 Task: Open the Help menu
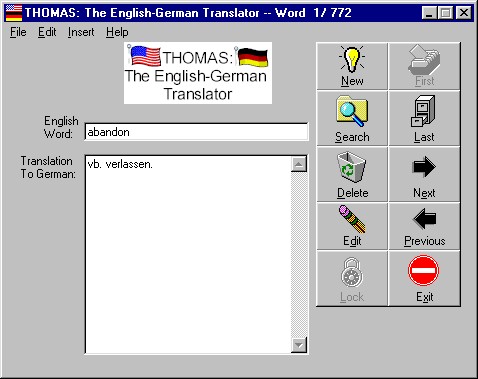[x=117, y=32]
